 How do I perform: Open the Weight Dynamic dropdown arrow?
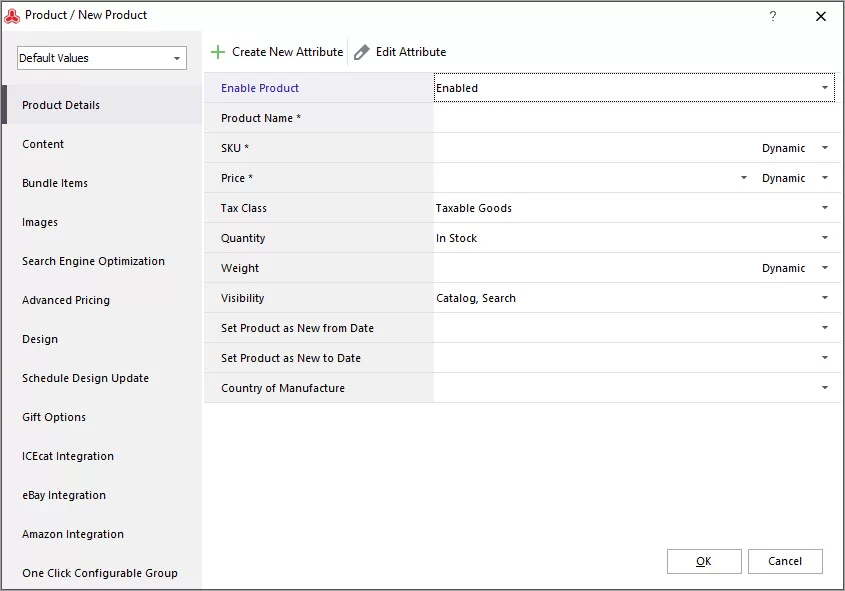pos(825,268)
